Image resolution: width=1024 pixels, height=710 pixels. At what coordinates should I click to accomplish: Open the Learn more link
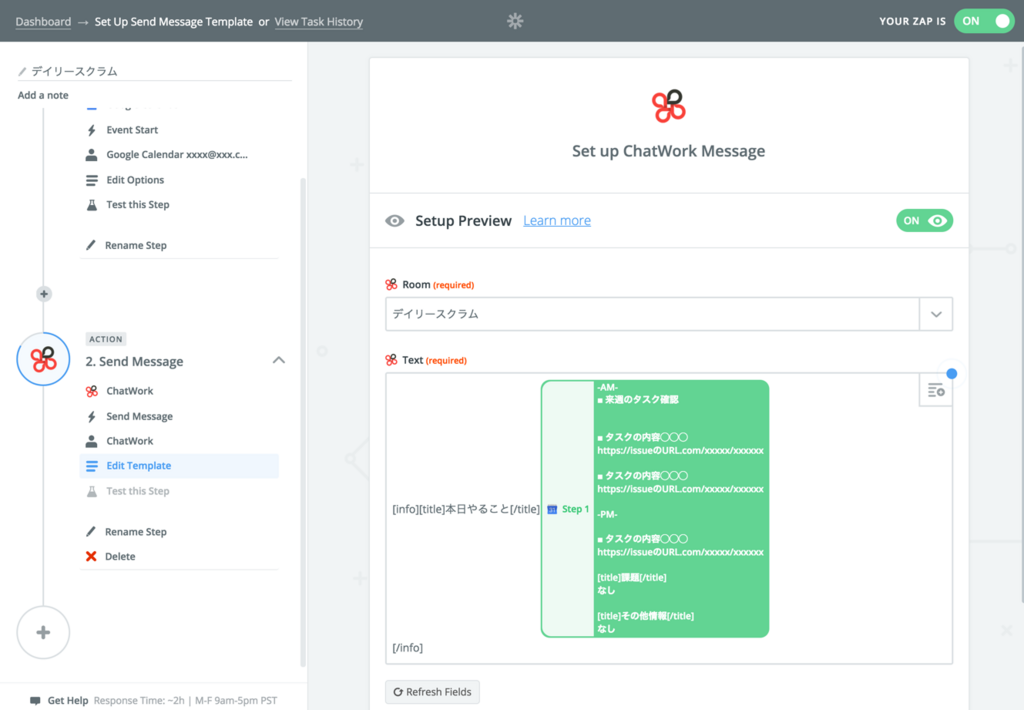(x=557, y=221)
